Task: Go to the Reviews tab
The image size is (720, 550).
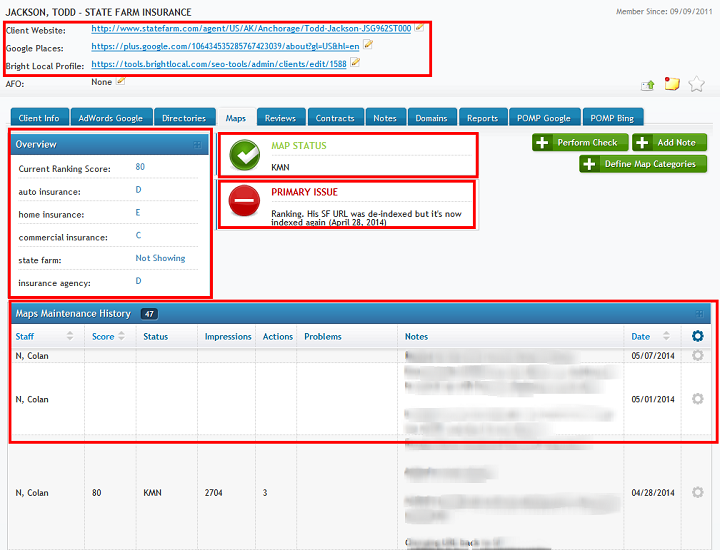Action: coord(281,118)
